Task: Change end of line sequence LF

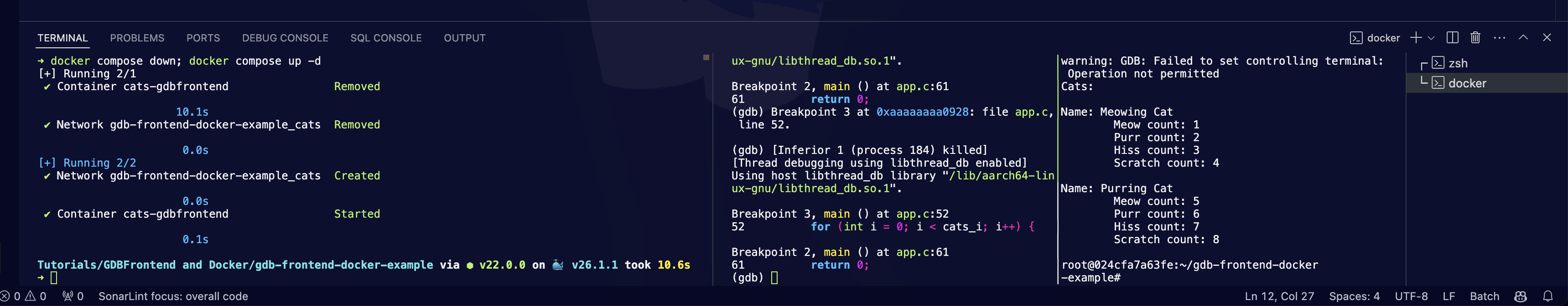Action: click(1449, 296)
